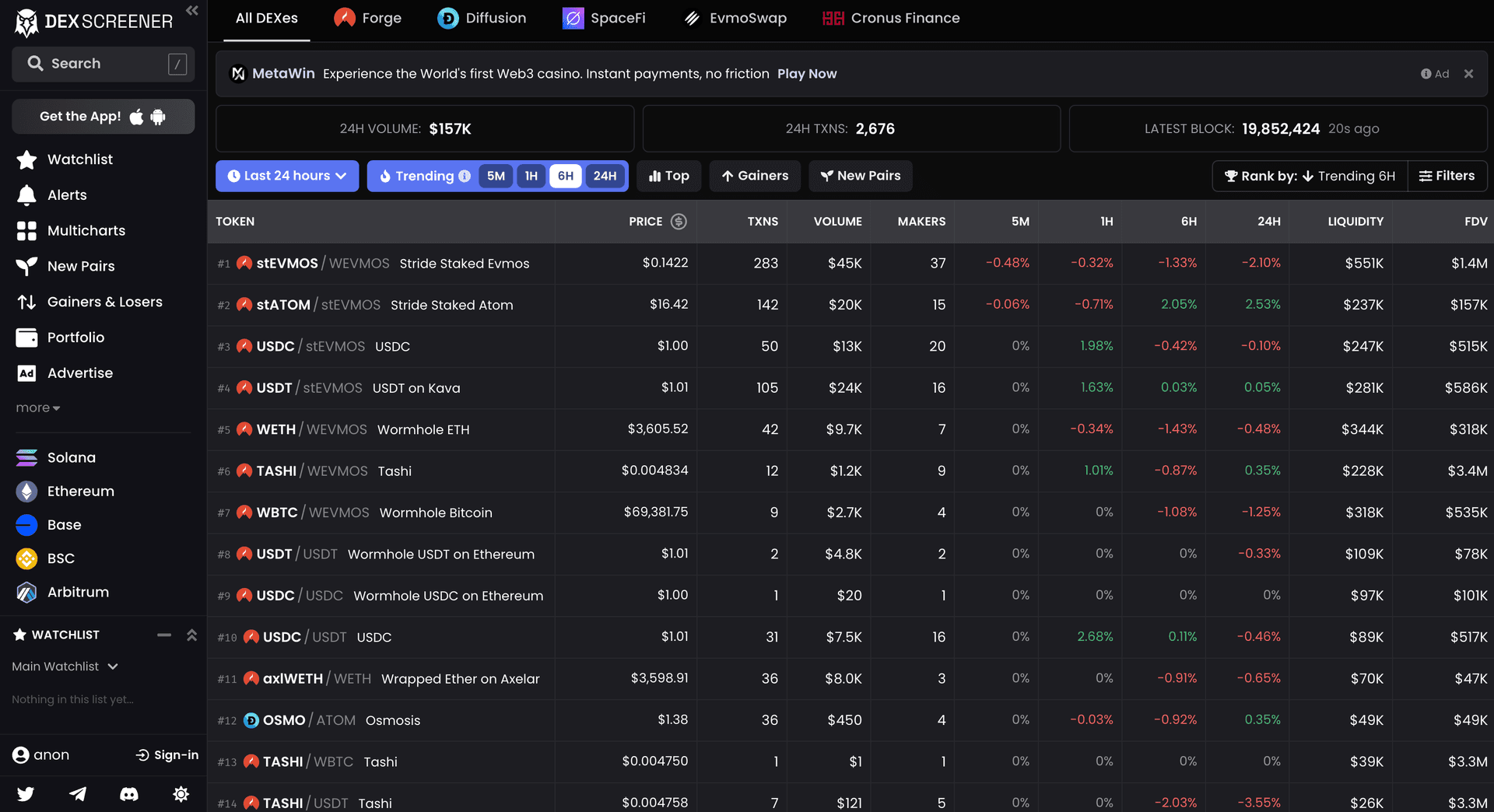Switch to SpaceFi DEX tab
1494x812 pixels.
[604, 19]
